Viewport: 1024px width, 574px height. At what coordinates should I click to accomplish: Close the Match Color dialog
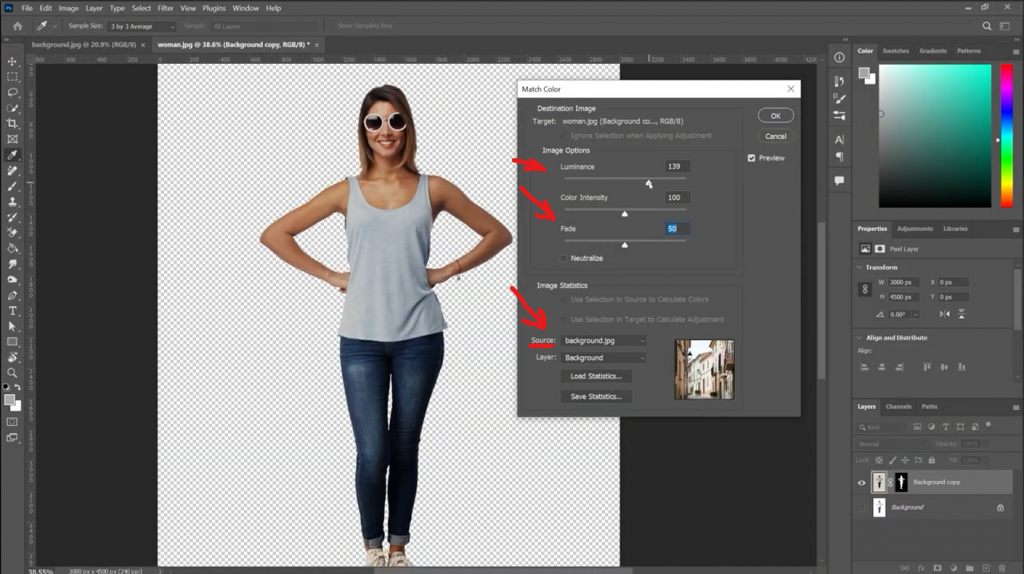[x=791, y=89]
